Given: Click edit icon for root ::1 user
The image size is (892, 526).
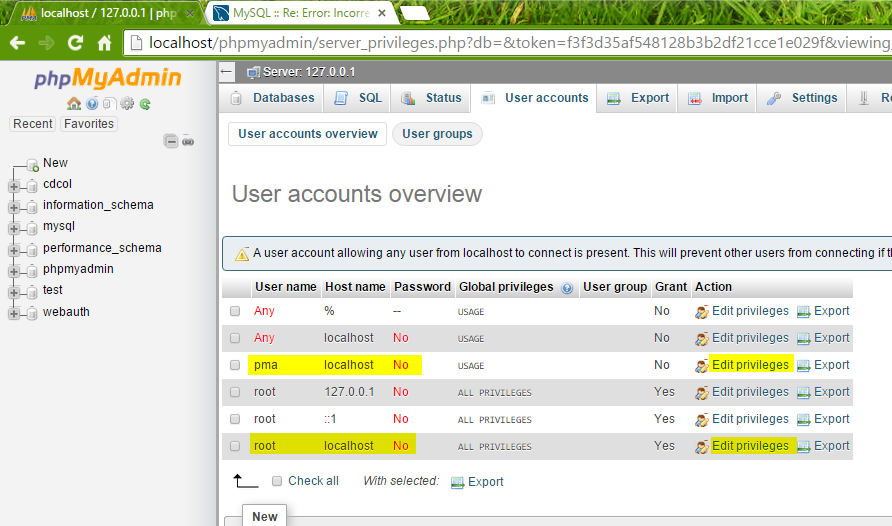Looking at the screenshot, I should click(x=701, y=420).
